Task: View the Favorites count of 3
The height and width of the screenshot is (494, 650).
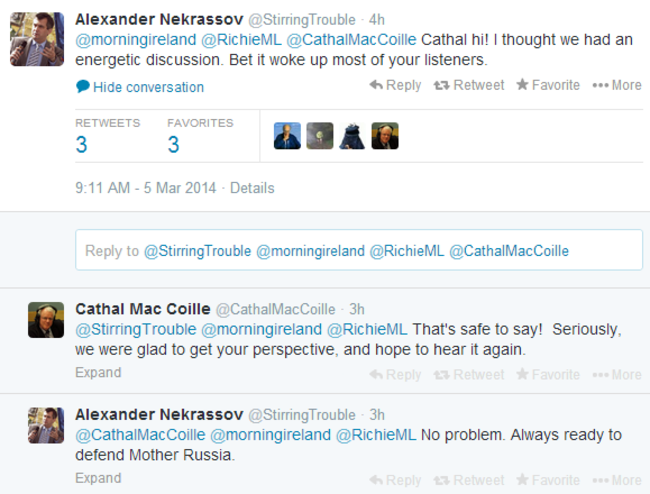Action: (173, 144)
